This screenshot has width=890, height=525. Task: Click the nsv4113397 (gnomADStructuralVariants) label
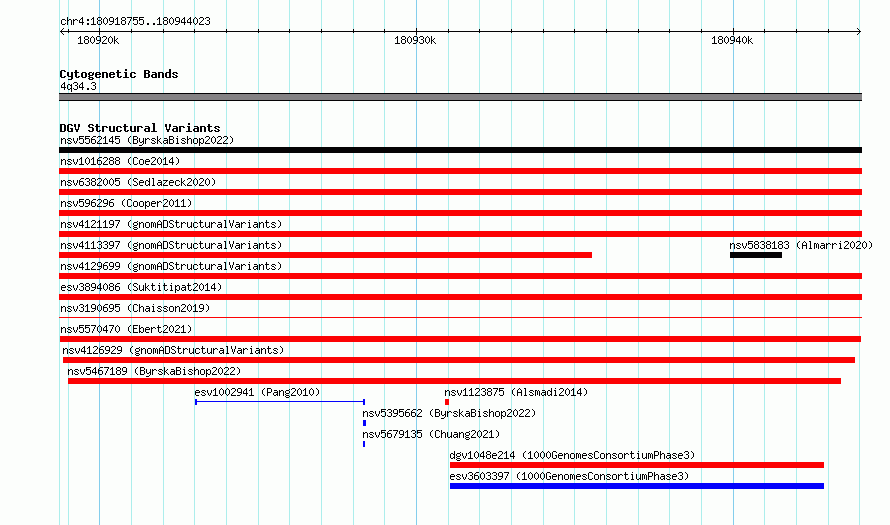click(x=171, y=245)
